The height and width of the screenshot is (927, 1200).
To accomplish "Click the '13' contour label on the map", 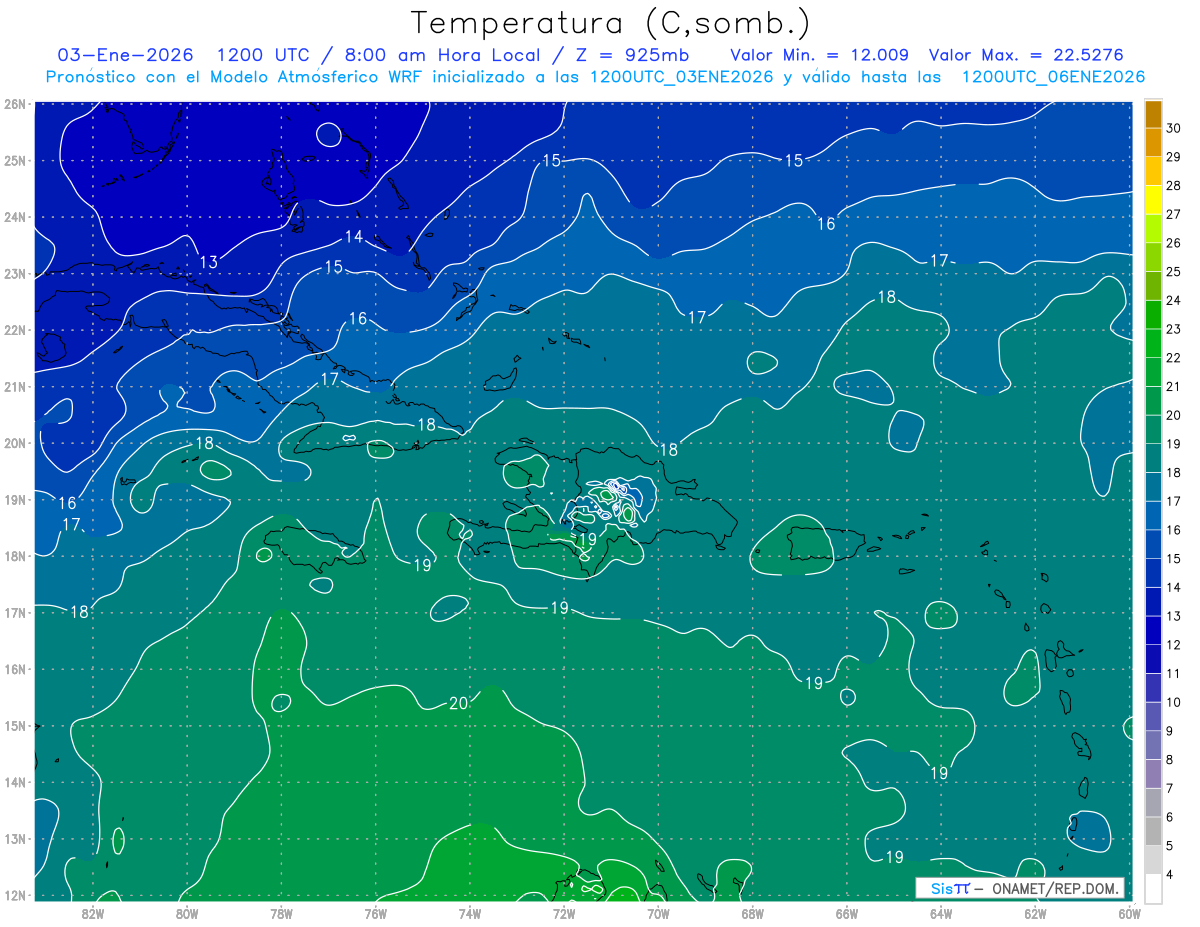I will (x=209, y=262).
